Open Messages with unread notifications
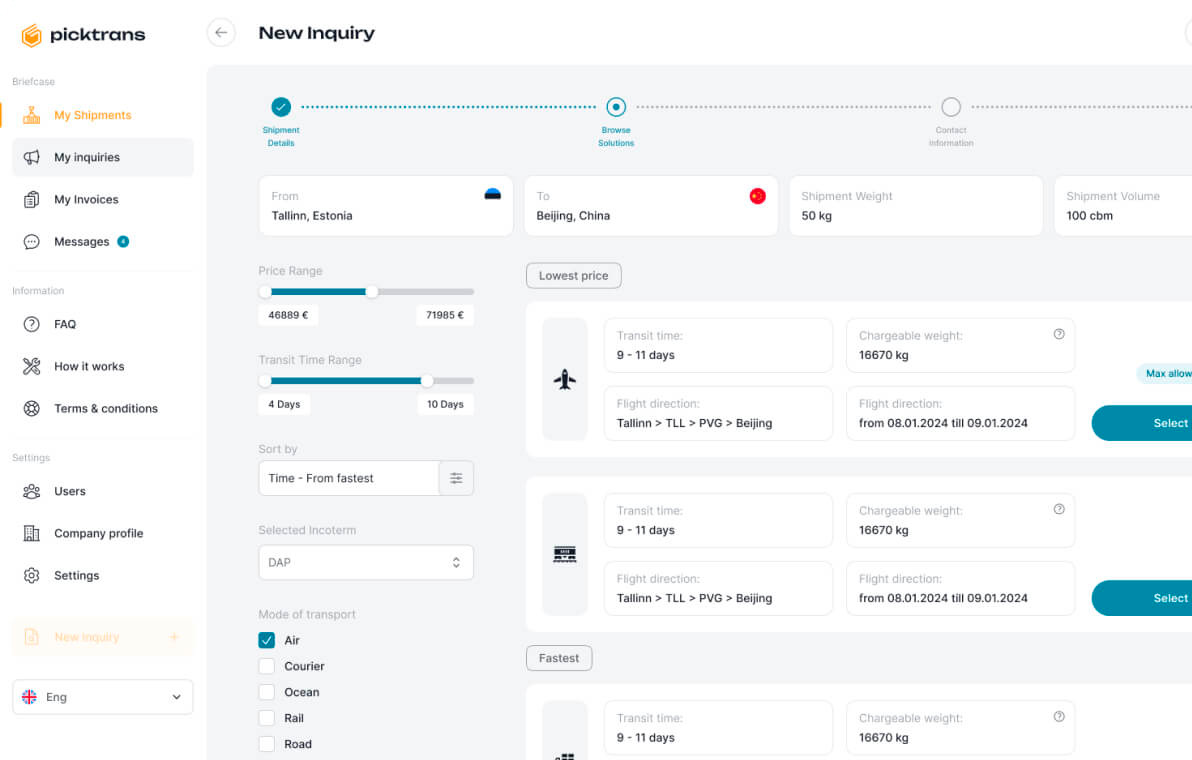The image size is (1192, 760). [82, 241]
